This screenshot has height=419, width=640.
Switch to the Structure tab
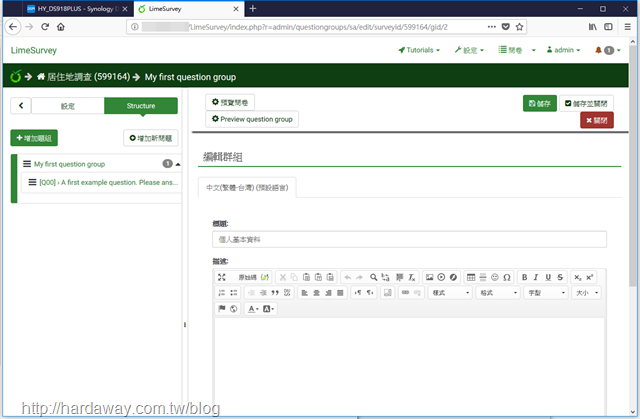click(141, 106)
